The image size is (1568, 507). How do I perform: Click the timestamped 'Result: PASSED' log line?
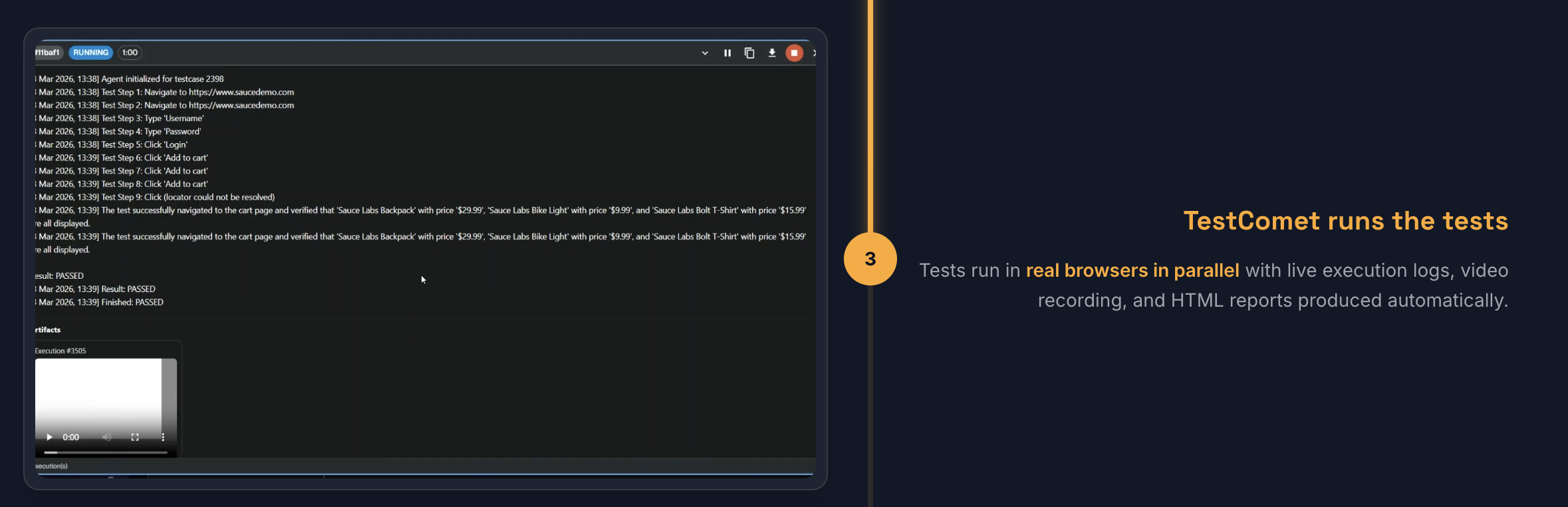96,289
